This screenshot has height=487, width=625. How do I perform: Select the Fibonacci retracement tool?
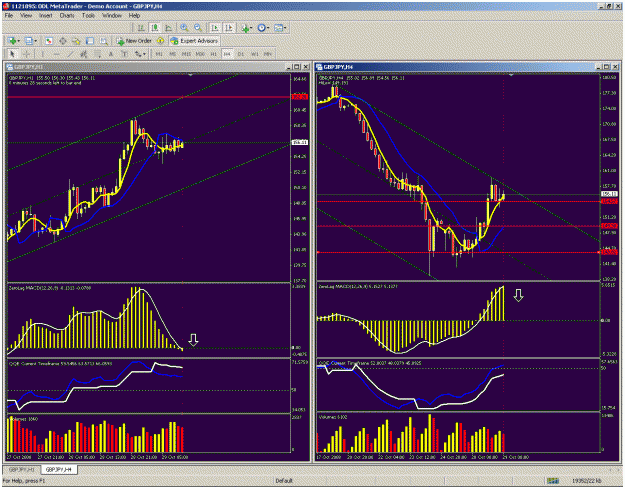[x=97, y=54]
